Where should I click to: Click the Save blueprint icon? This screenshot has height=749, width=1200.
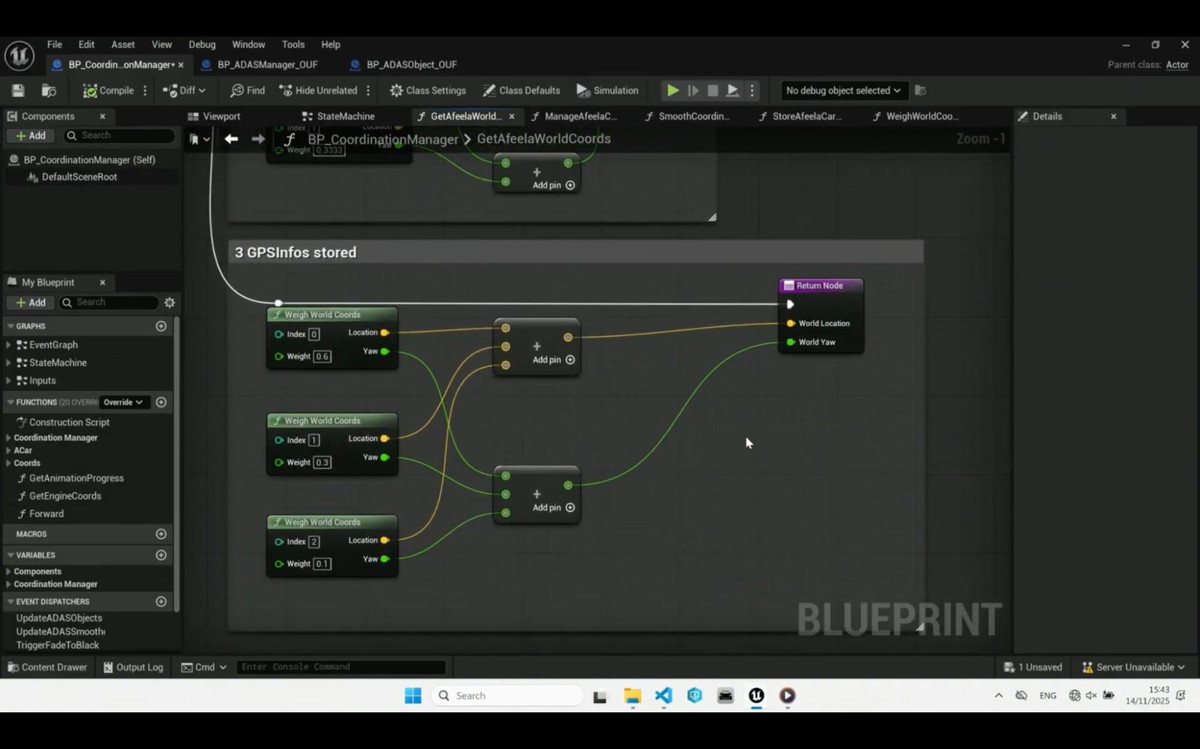(x=18, y=91)
